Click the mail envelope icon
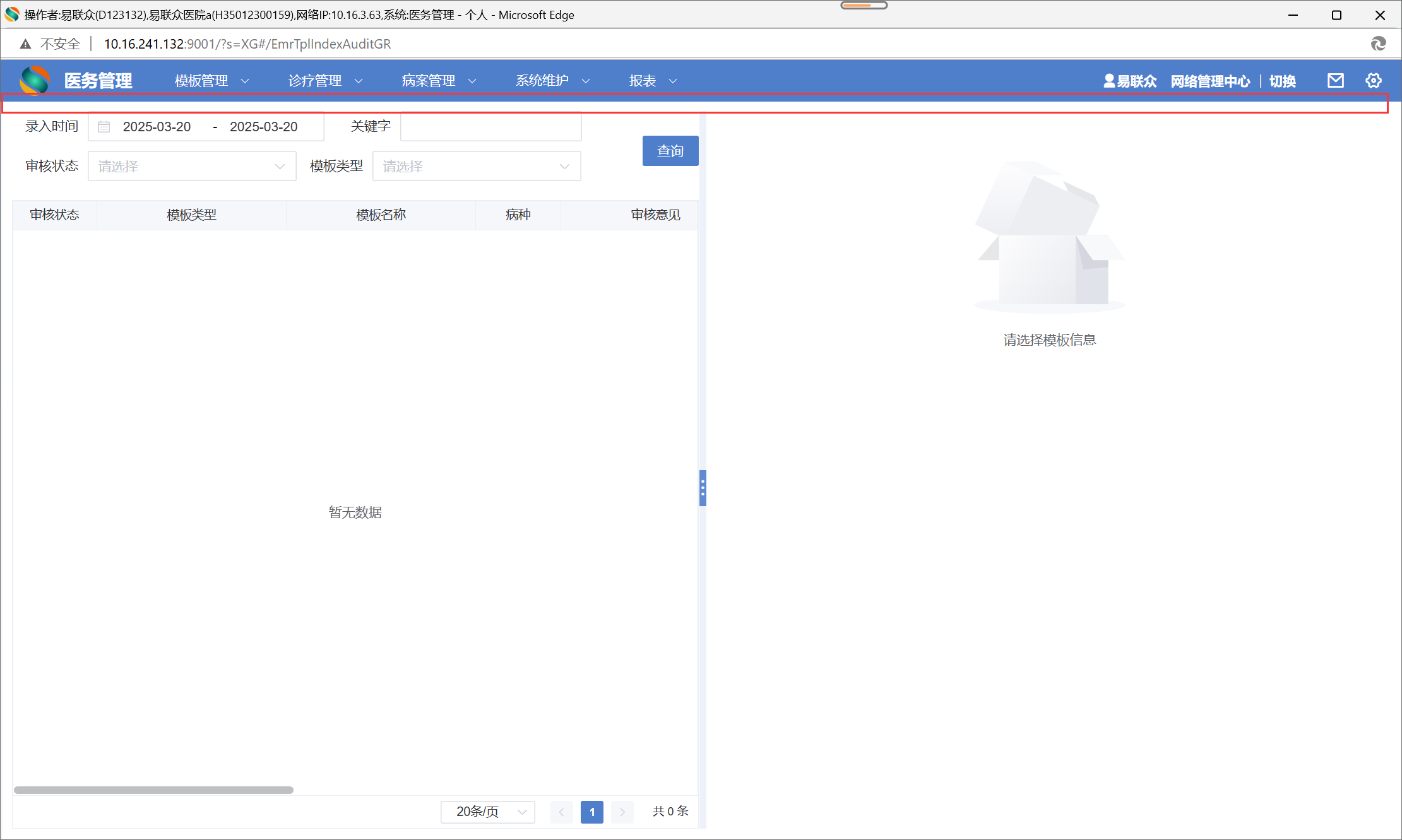The width and height of the screenshot is (1402, 840). point(1335,81)
